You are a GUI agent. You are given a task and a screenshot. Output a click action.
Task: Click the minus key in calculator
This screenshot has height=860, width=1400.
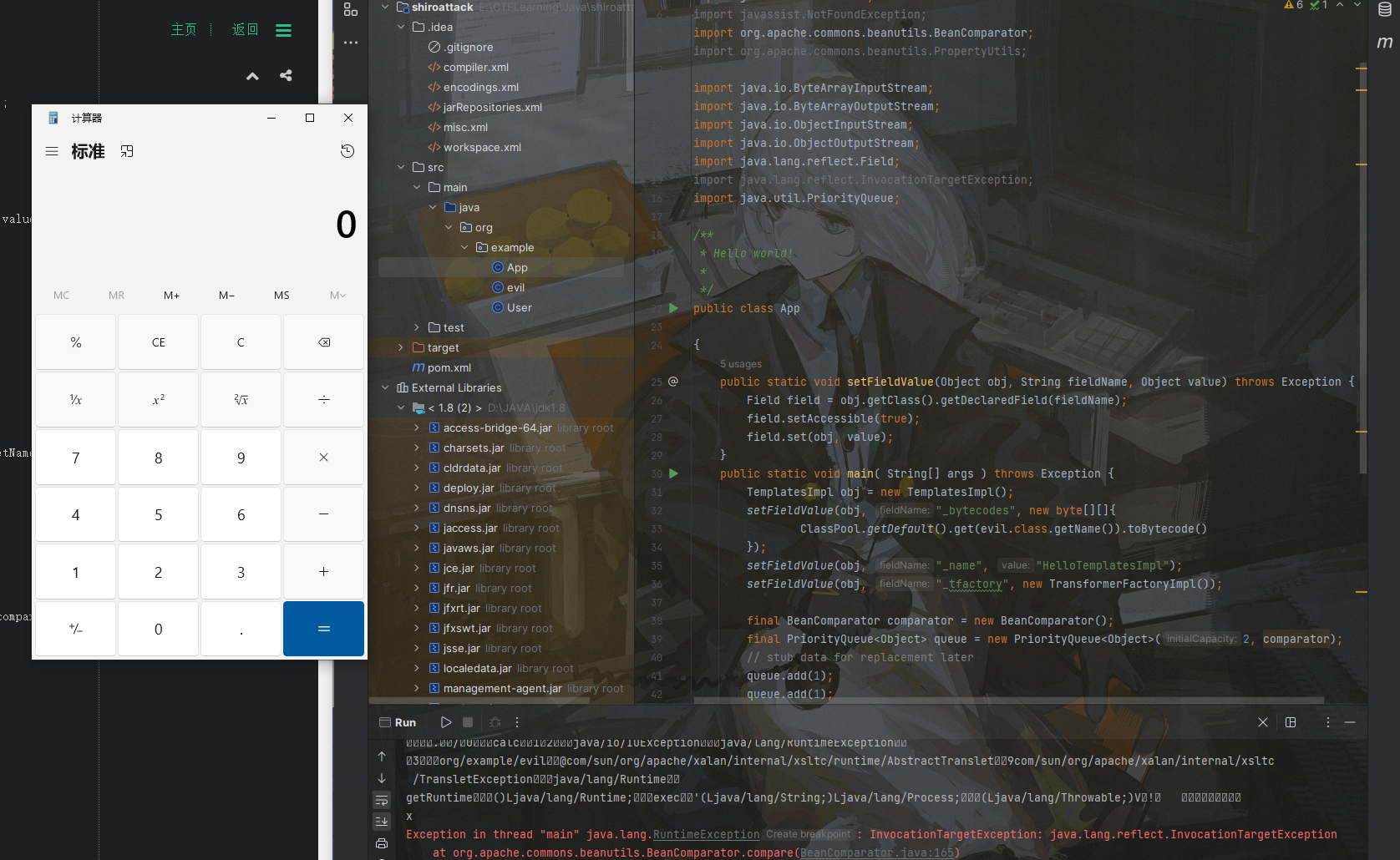(324, 514)
